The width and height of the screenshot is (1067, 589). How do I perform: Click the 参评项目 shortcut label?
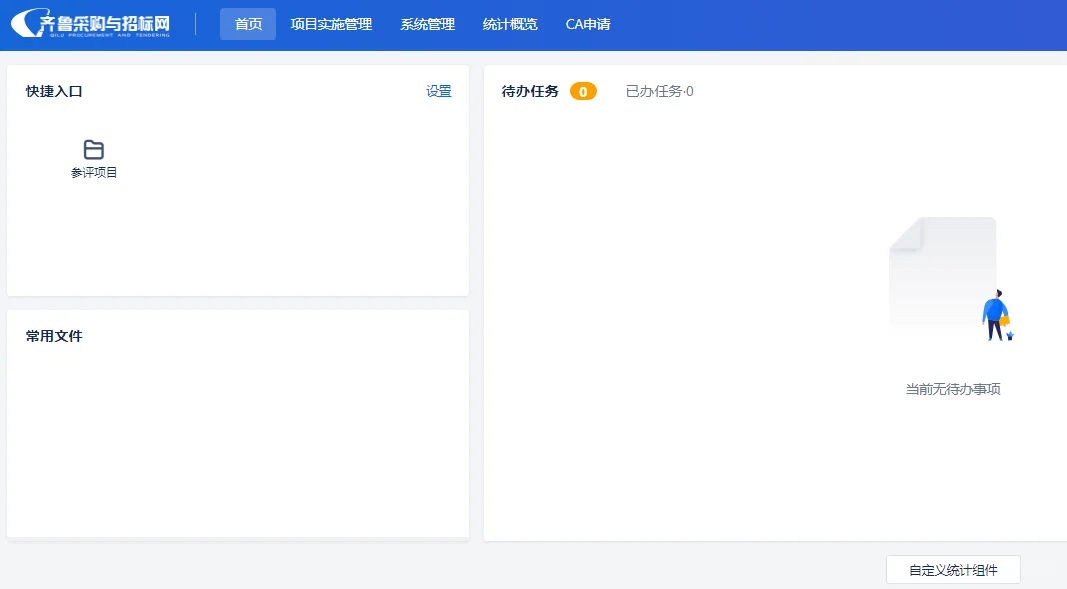click(x=93, y=172)
